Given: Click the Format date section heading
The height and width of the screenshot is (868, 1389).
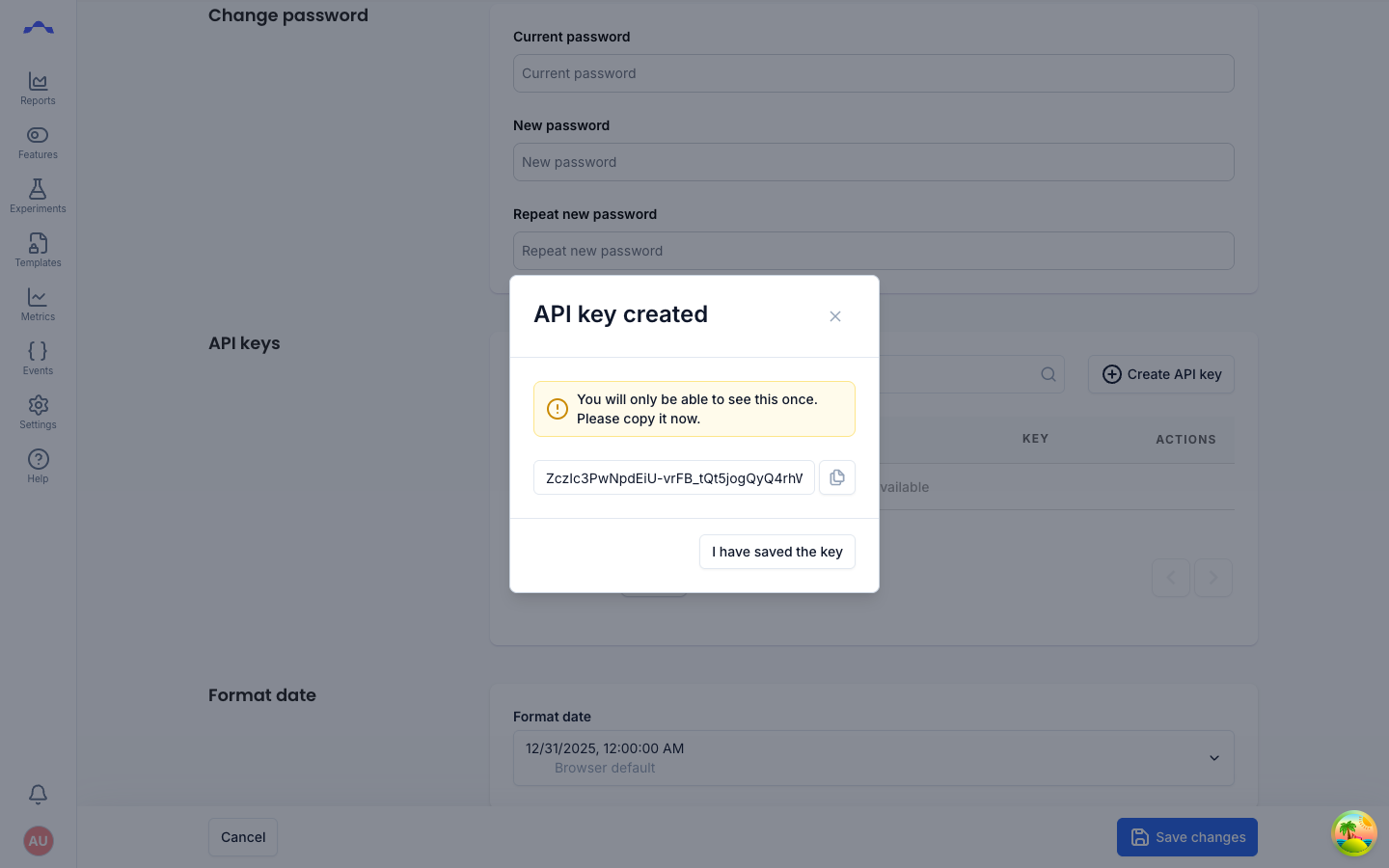Looking at the screenshot, I should (262, 695).
